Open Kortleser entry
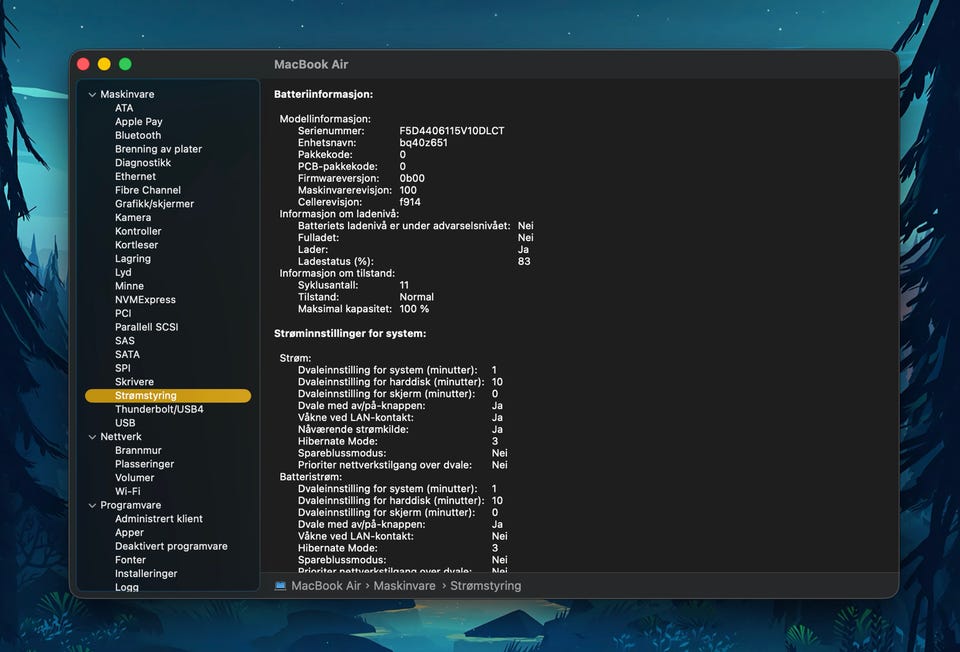The image size is (960, 652). pos(137,245)
